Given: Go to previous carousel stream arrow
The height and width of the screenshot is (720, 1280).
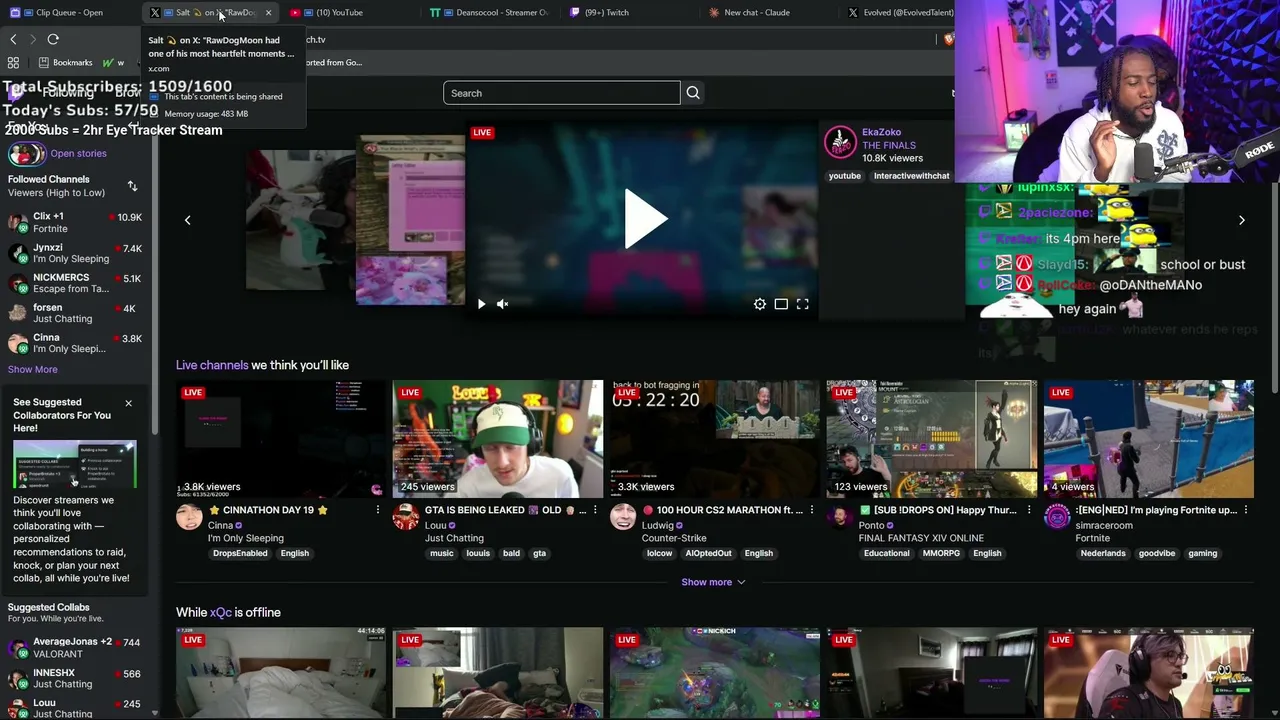Looking at the screenshot, I should coord(187,220).
